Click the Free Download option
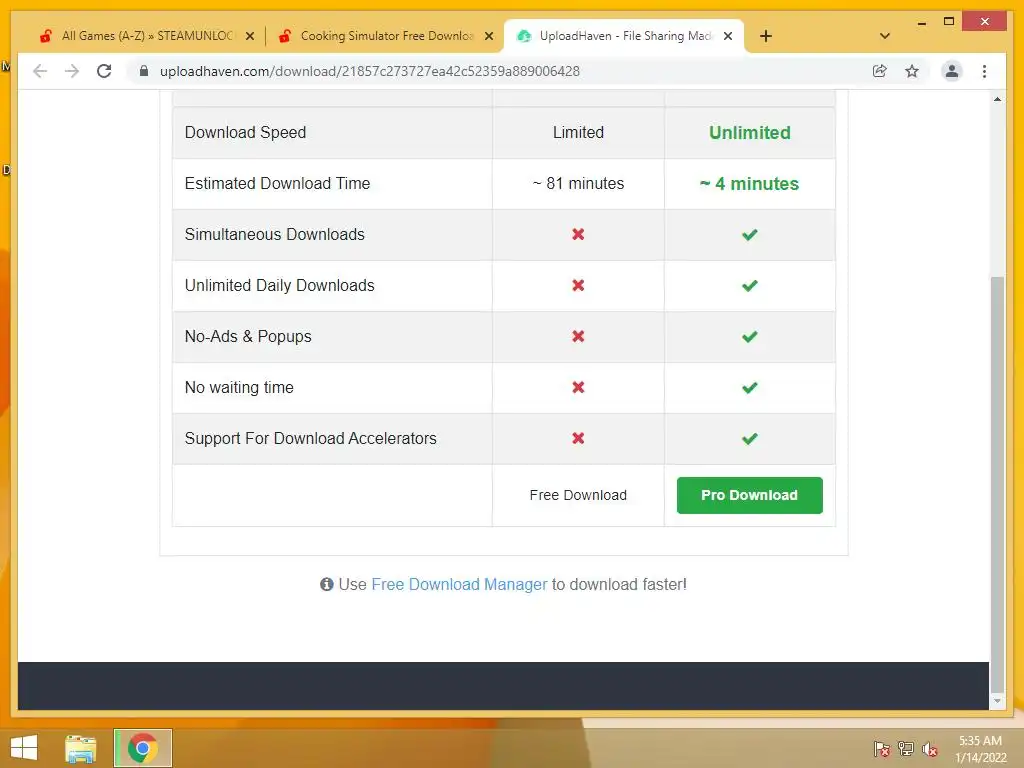The image size is (1024, 768). (x=578, y=495)
